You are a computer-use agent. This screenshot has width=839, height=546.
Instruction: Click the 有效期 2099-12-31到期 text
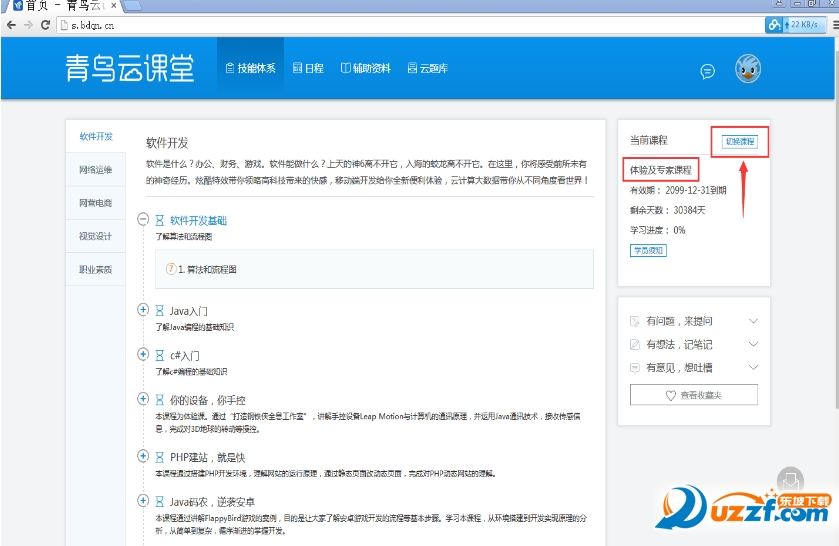tap(678, 191)
